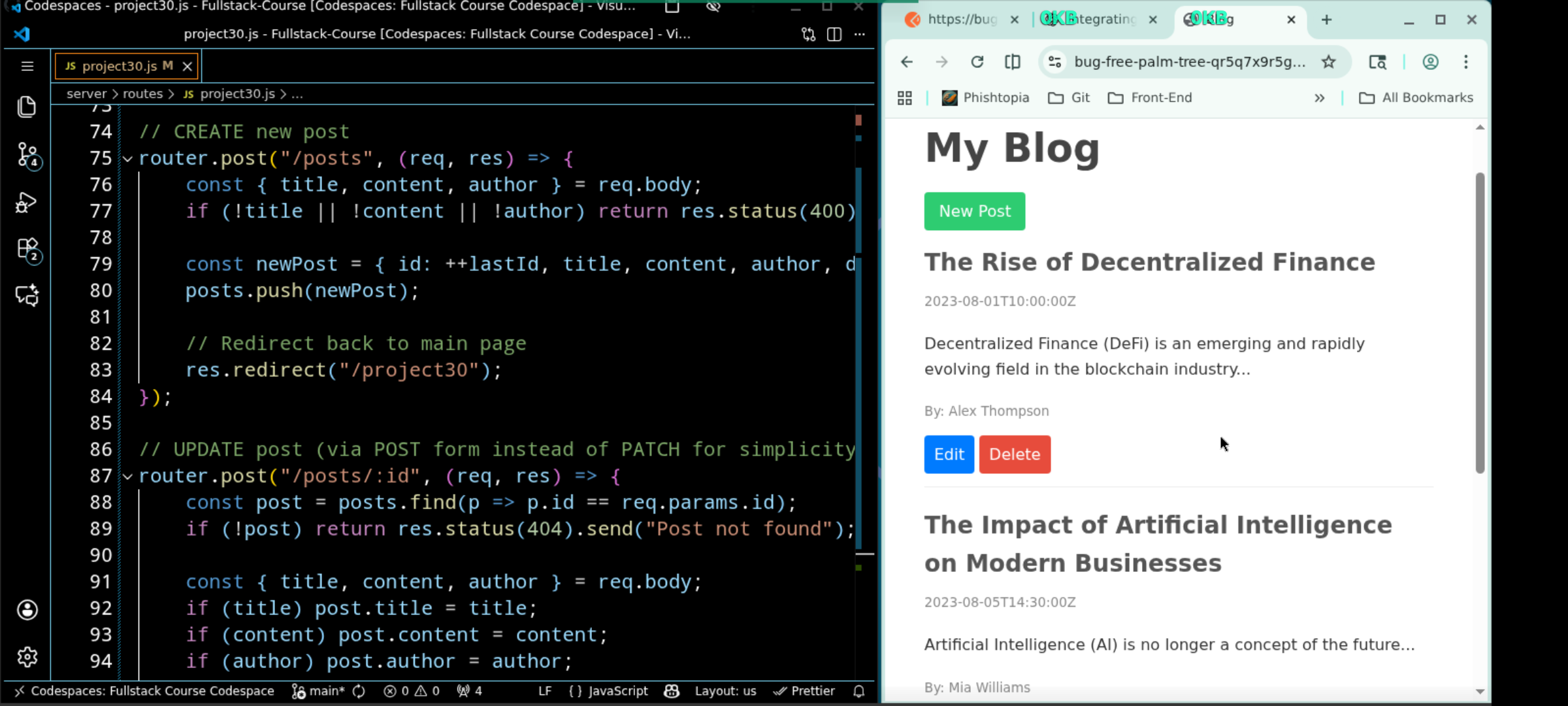Open the Git bookmarks folder

pos(1069,97)
